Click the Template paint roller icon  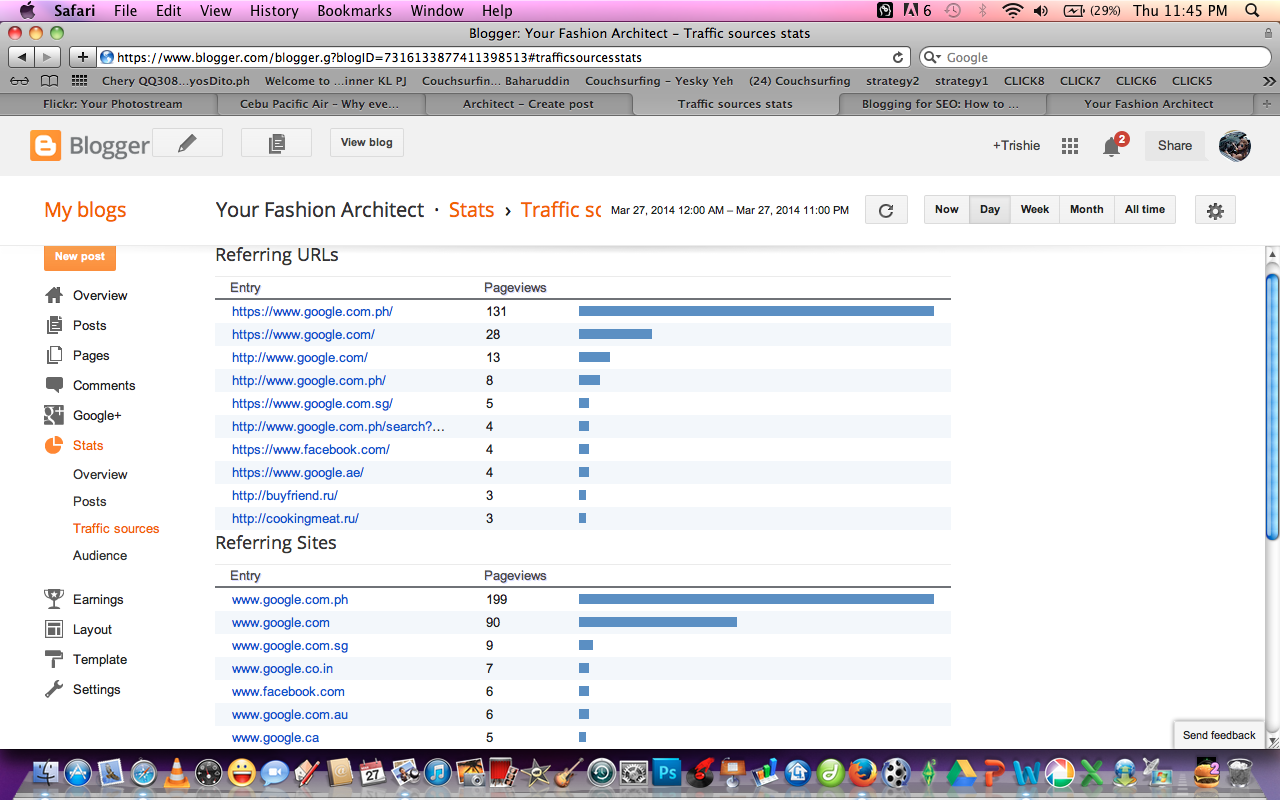tap(54, 659)
